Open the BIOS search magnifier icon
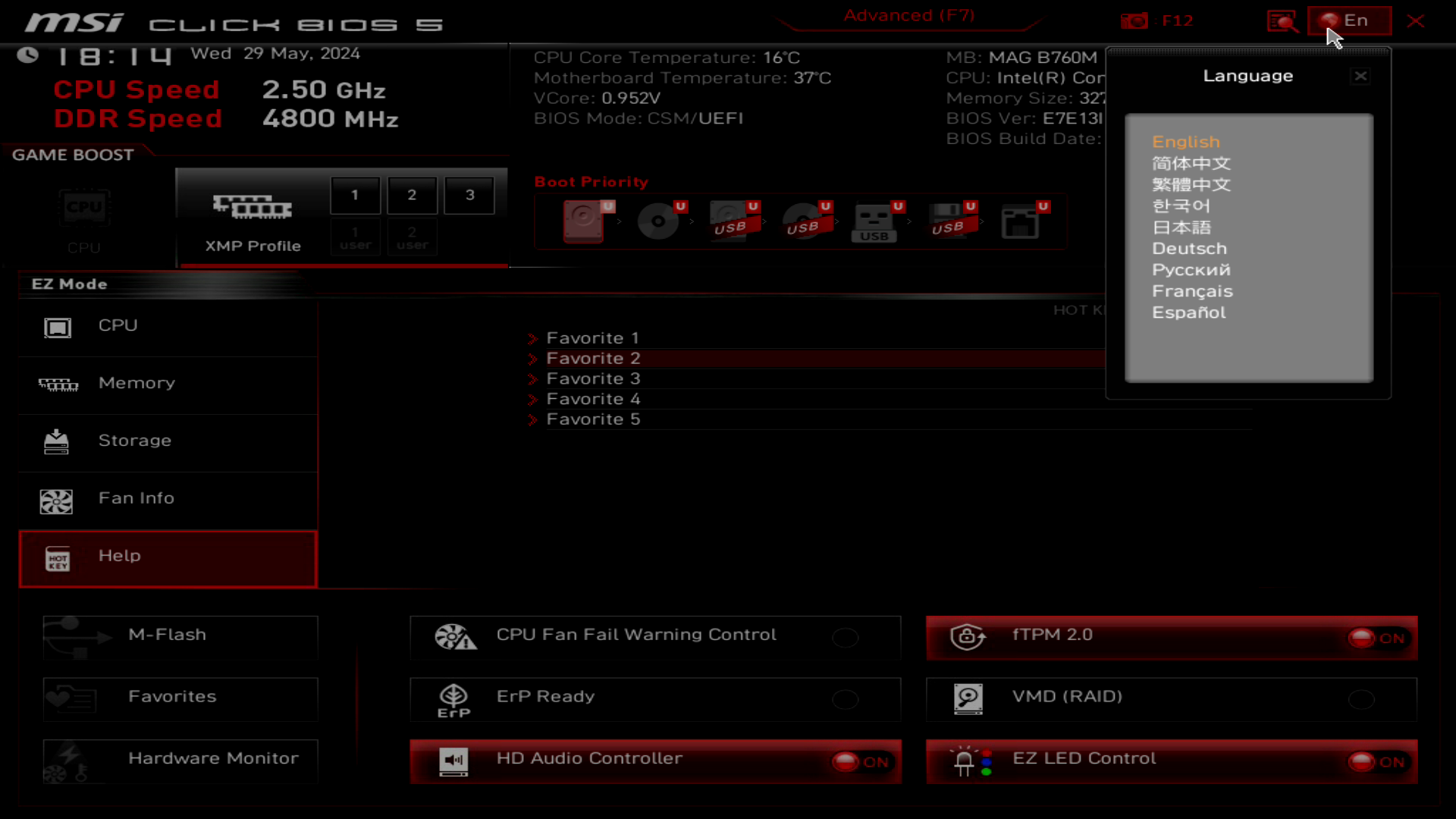Viewport: 1456px width, 819px height. [1282, 21]
